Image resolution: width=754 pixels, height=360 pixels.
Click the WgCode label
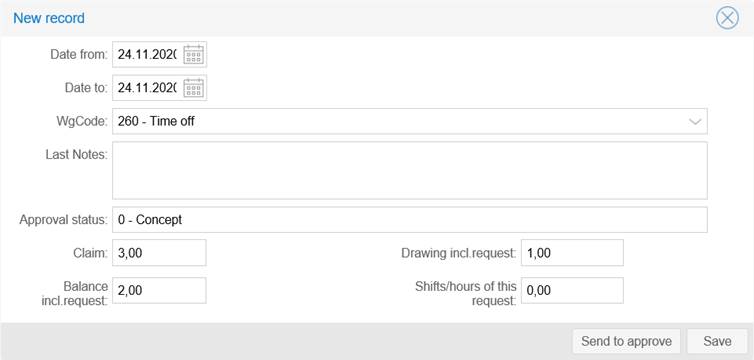(x=82, y=121)
